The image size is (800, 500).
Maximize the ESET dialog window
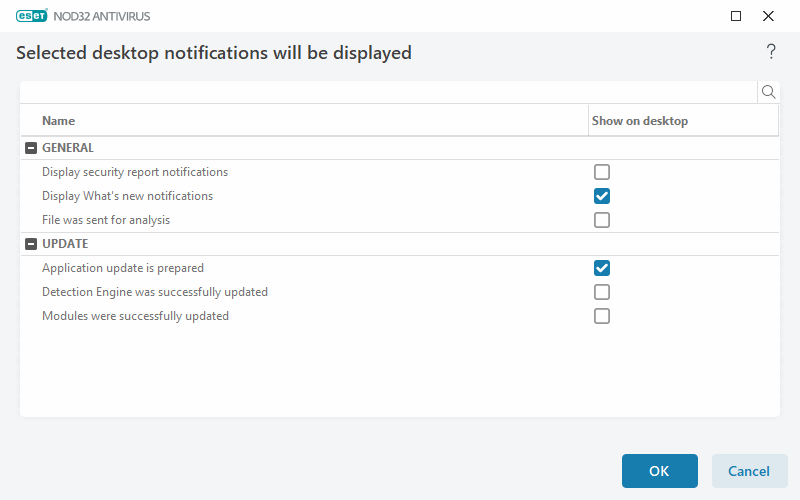736,16
